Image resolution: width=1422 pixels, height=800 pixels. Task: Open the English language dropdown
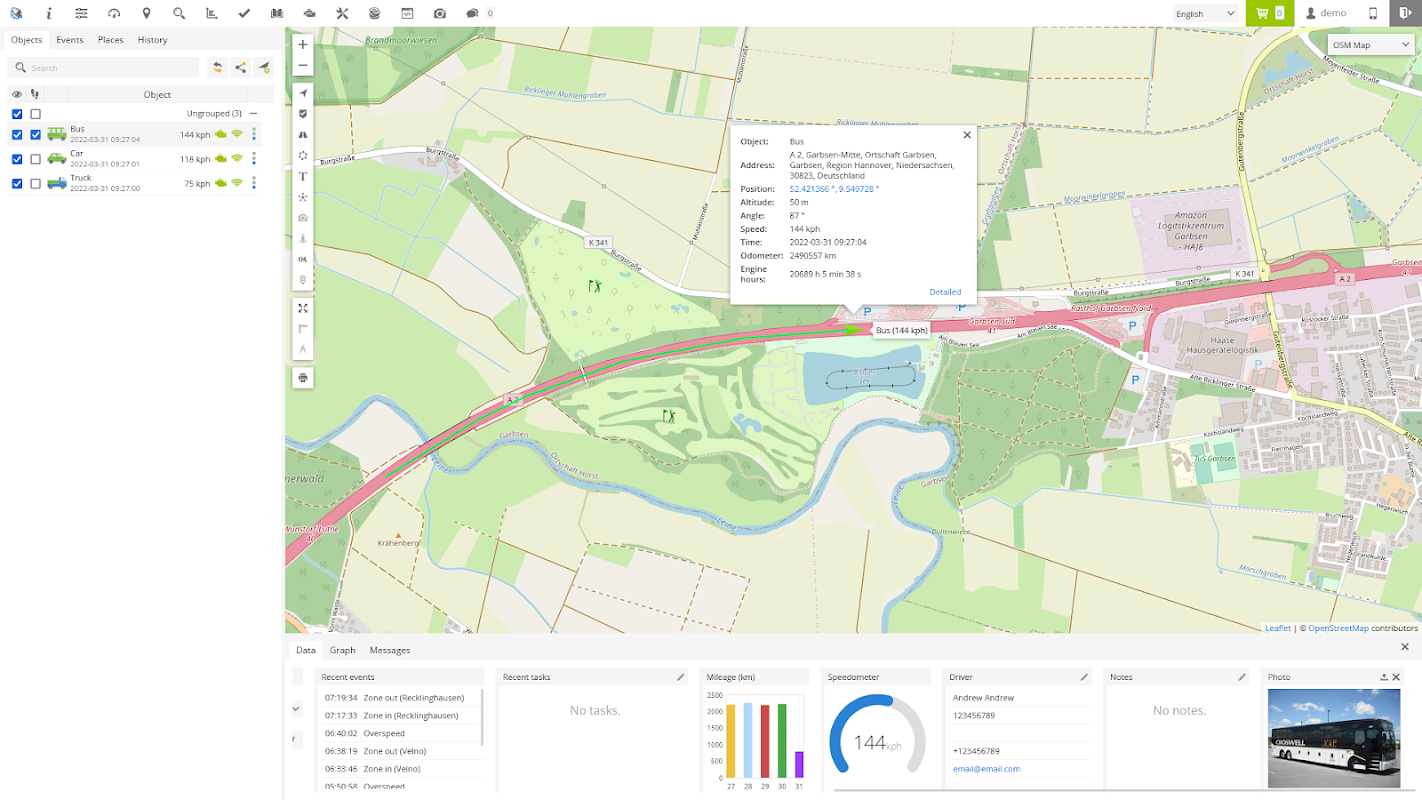point(1206,13)
